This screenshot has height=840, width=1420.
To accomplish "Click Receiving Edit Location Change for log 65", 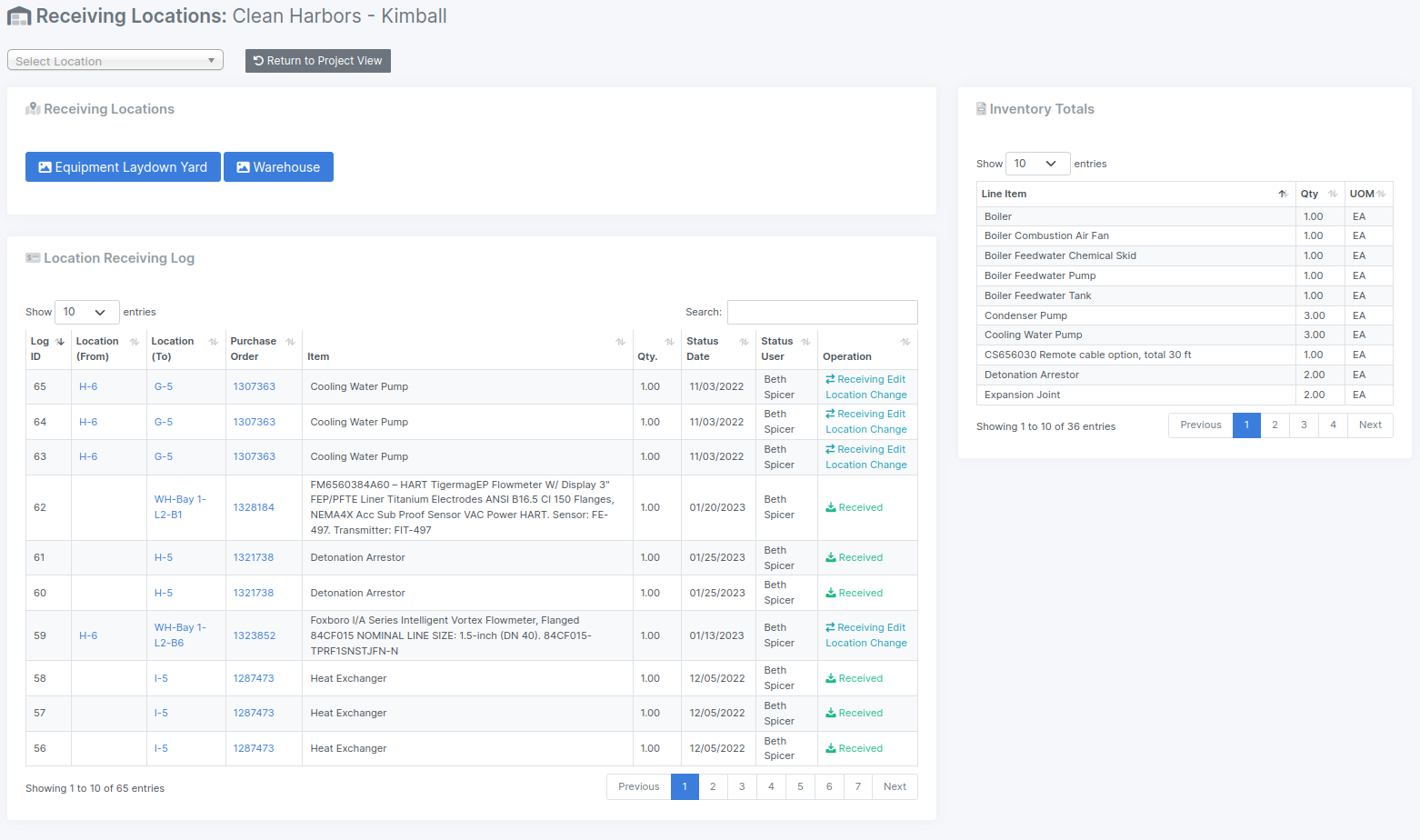I will pyautogui.click(x=865, y=387).
